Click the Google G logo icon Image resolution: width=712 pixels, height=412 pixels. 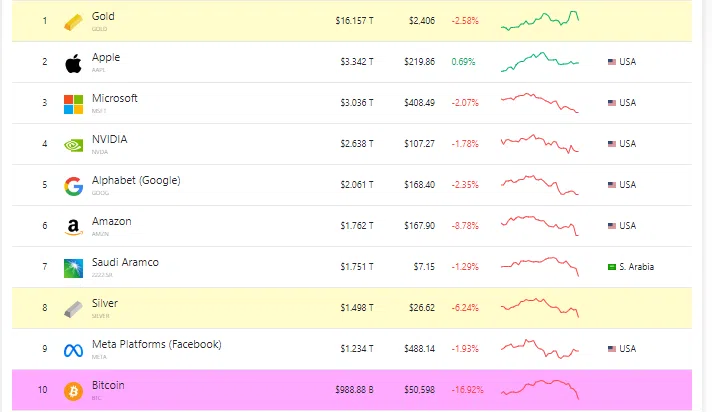tap(73, 186)
